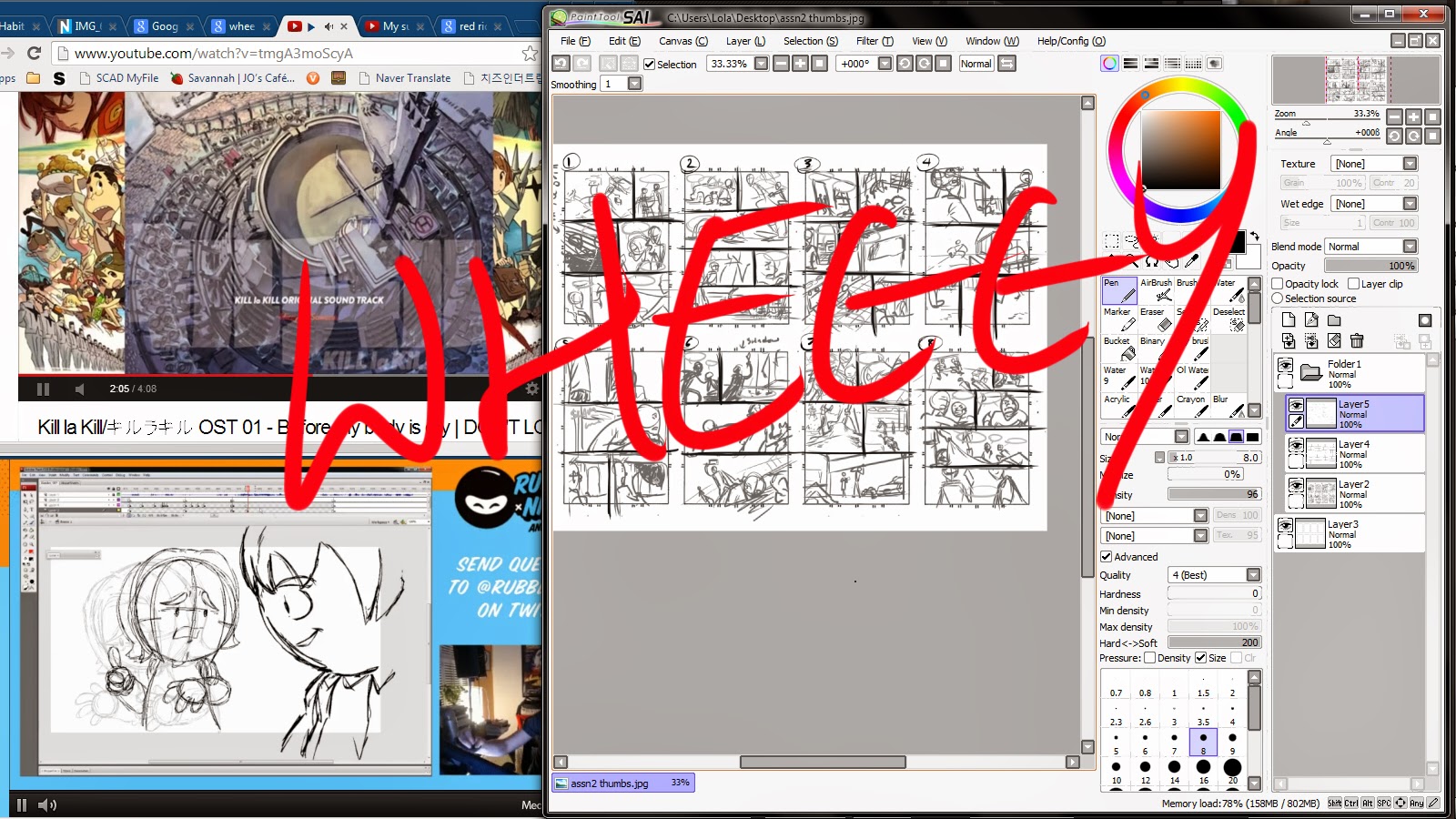1456x819 pixels.
Task: Open the SCAD MyFile bookmark
Action: [x=118, y=78]
